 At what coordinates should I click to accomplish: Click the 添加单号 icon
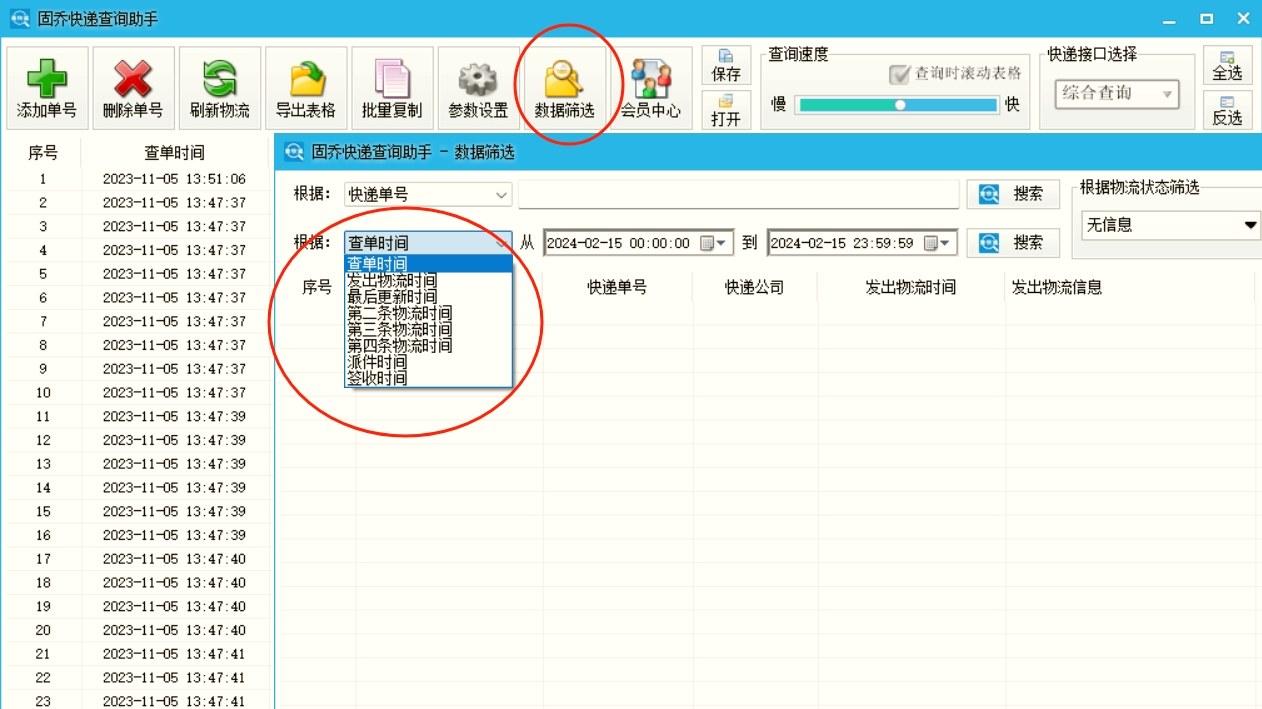[x=46, y=87]
